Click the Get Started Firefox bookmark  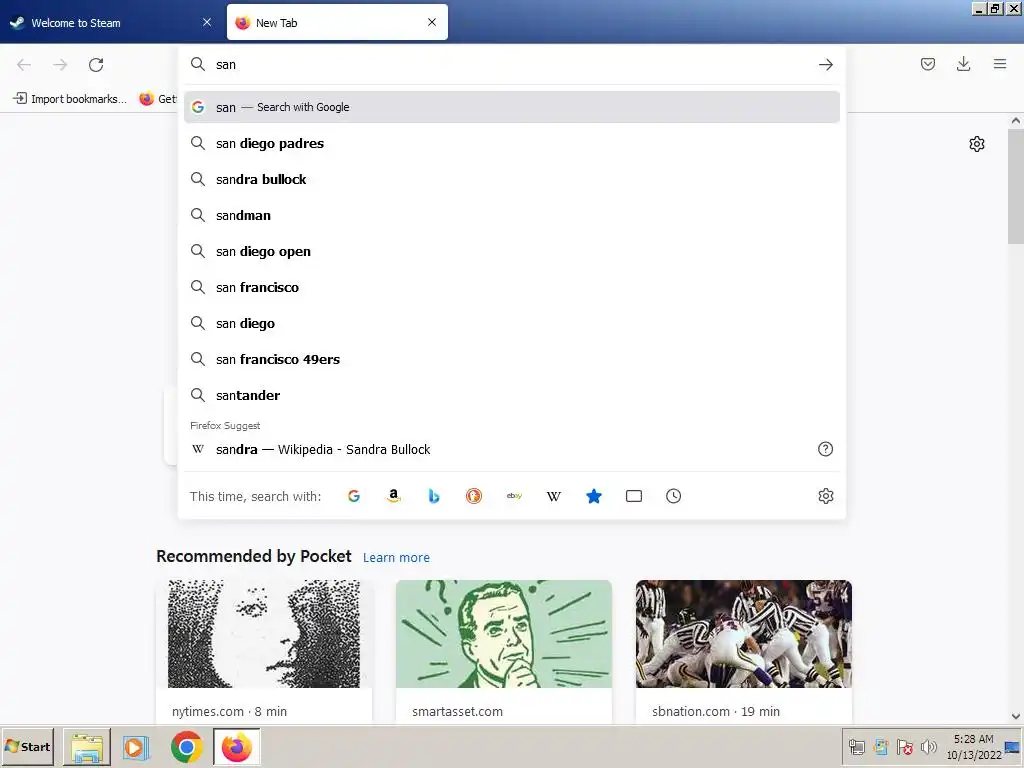tap(157, 99)
